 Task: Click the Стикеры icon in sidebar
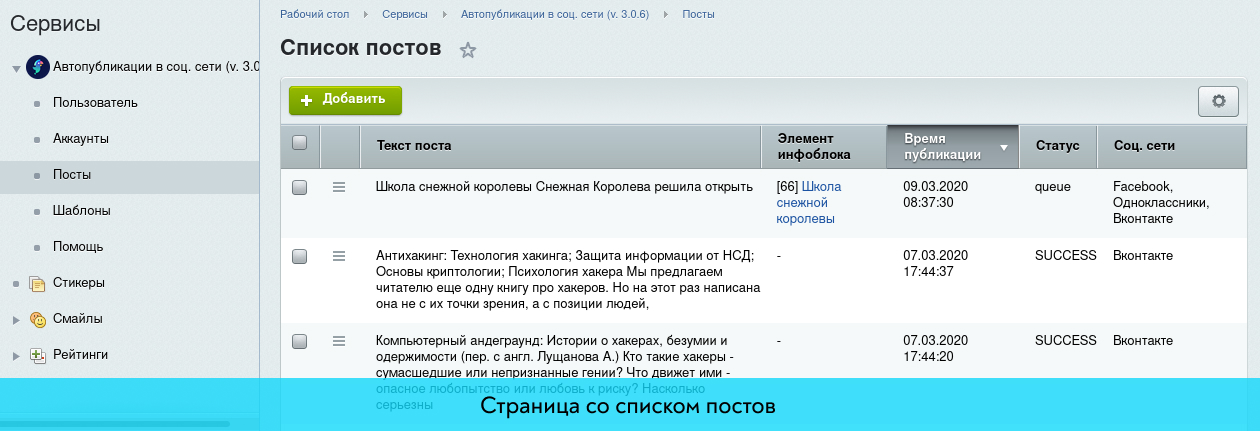38,283
